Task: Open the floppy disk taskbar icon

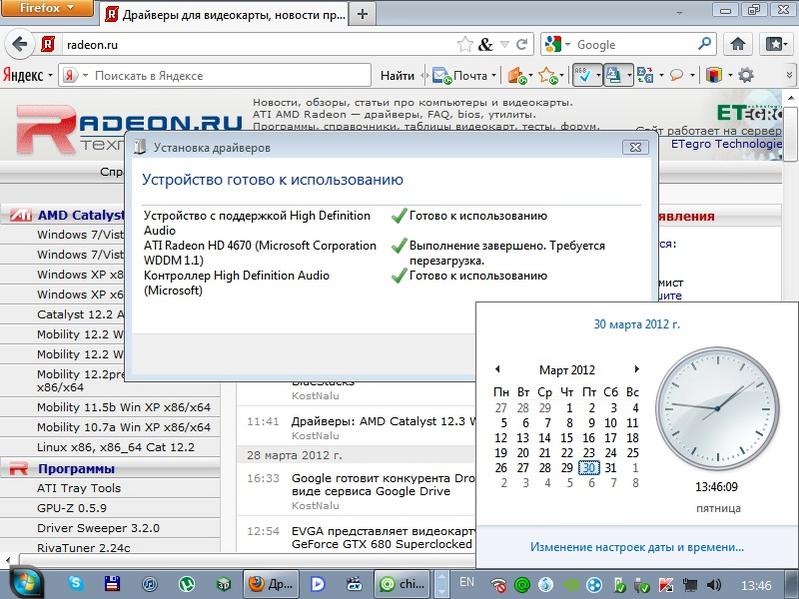Action: (112, 584)
